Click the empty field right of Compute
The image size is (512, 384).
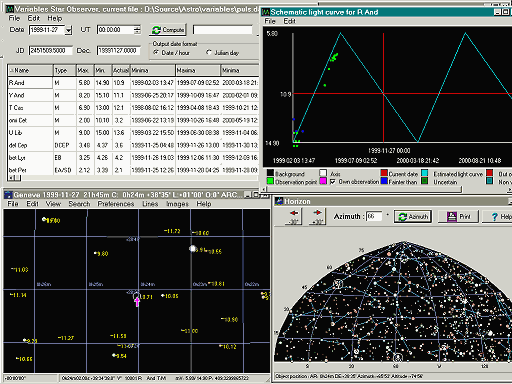coord(223,30)
